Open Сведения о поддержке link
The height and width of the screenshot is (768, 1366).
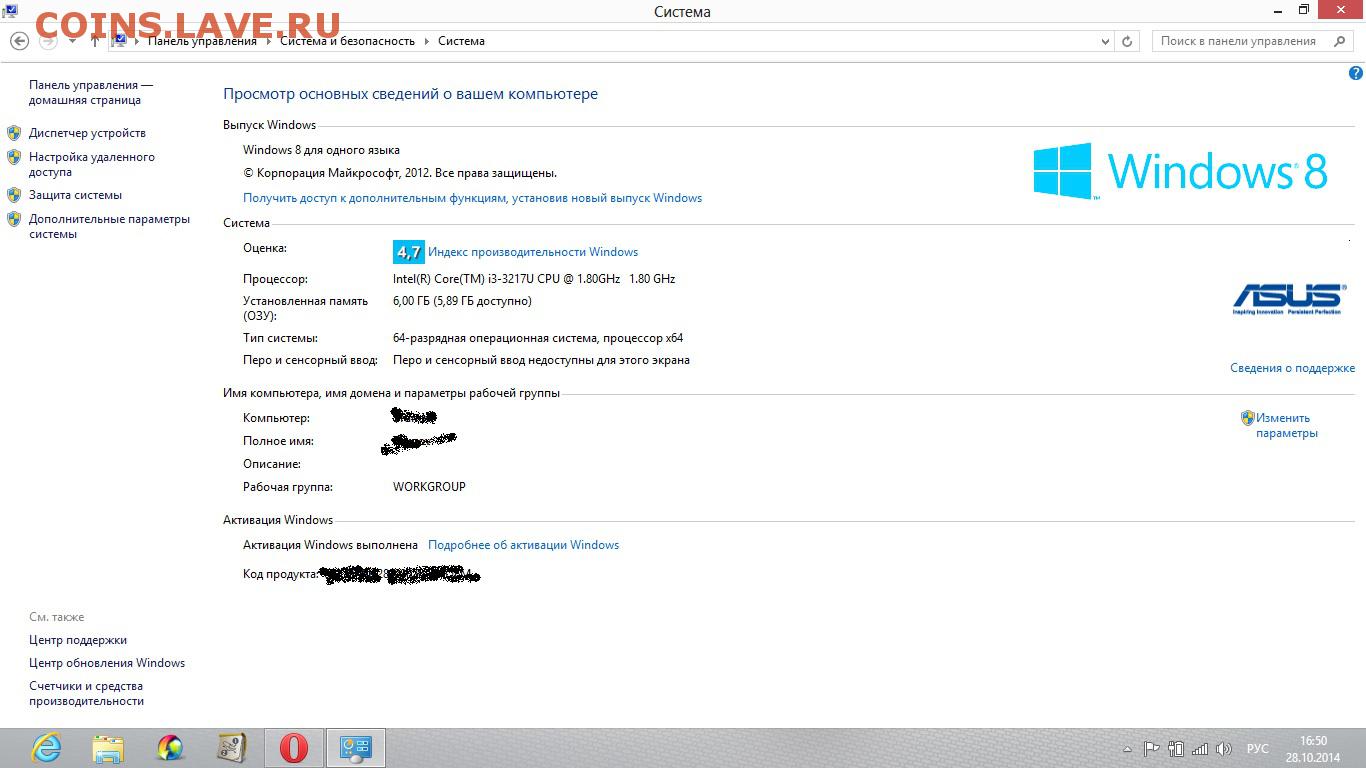[x=1292, y=368]
